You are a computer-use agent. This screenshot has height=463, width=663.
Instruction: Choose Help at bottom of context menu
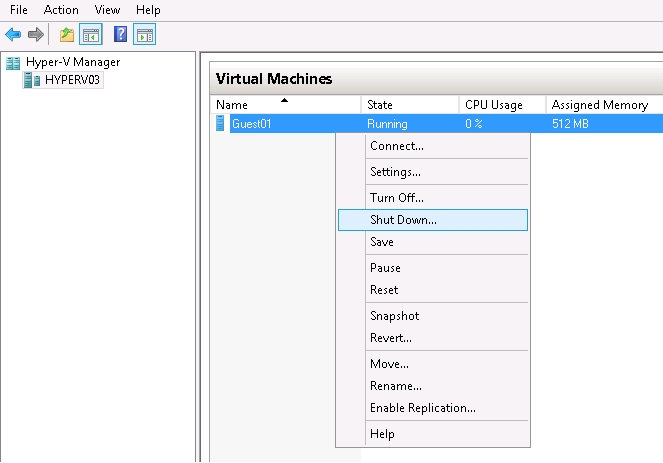pyautogui.click(x=433, y=434)
